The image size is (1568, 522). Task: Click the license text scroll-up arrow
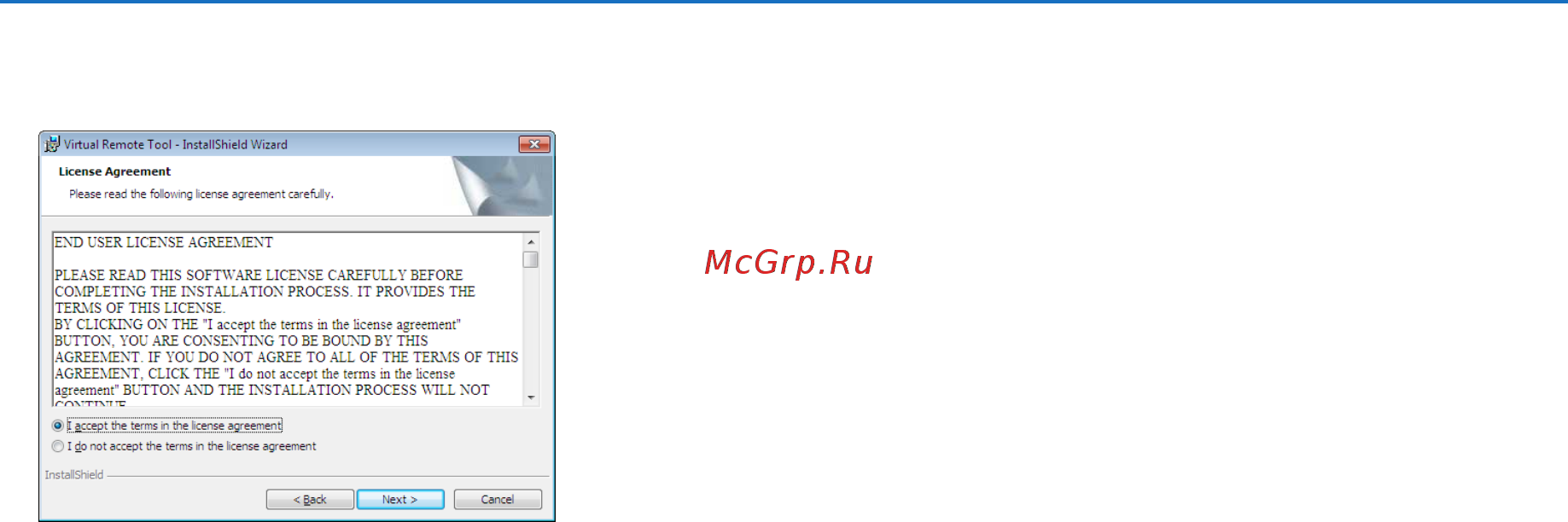pyautogui.click(x=531, y=242)
